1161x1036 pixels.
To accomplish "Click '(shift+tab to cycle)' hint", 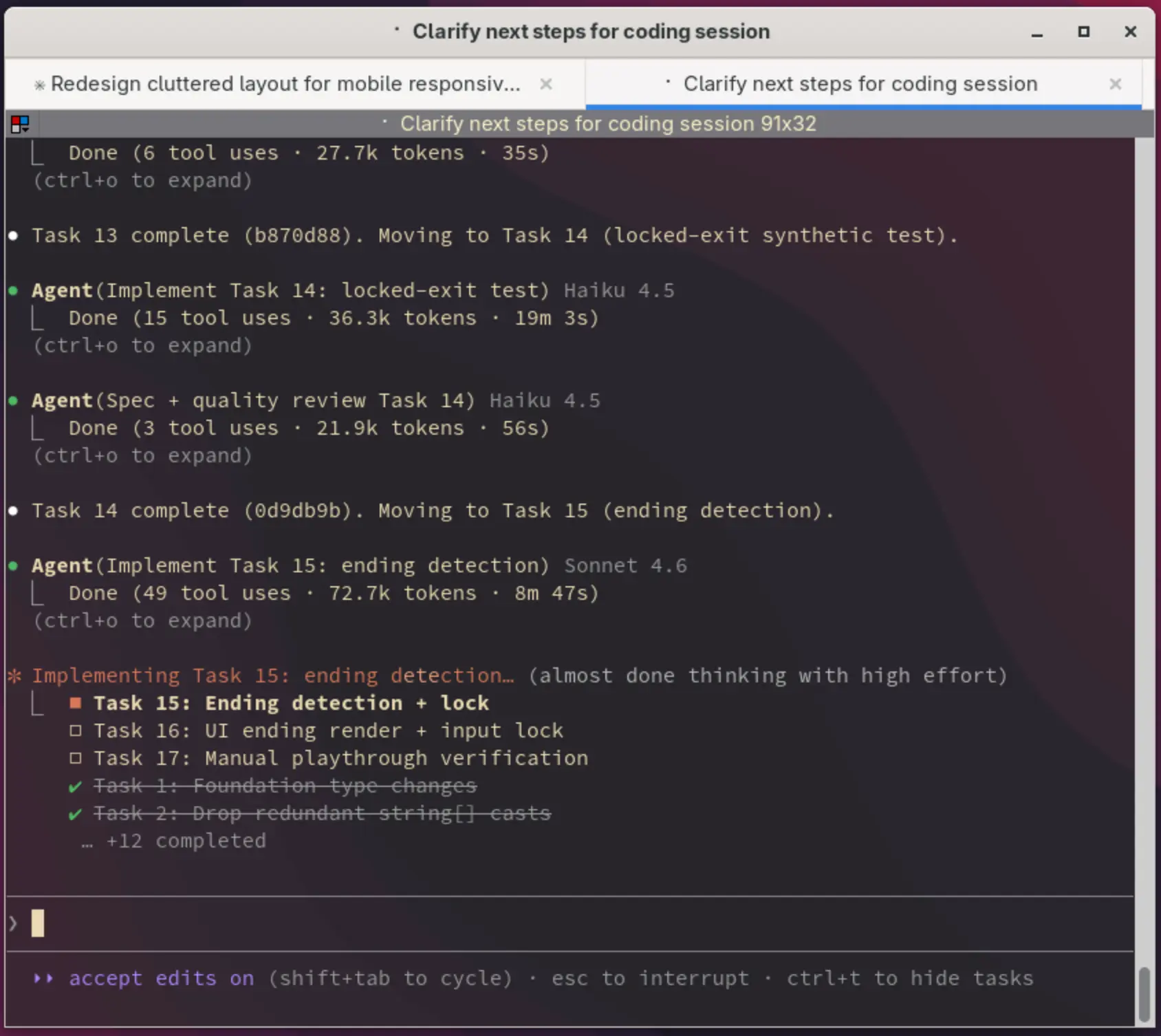I will [390, 978].
